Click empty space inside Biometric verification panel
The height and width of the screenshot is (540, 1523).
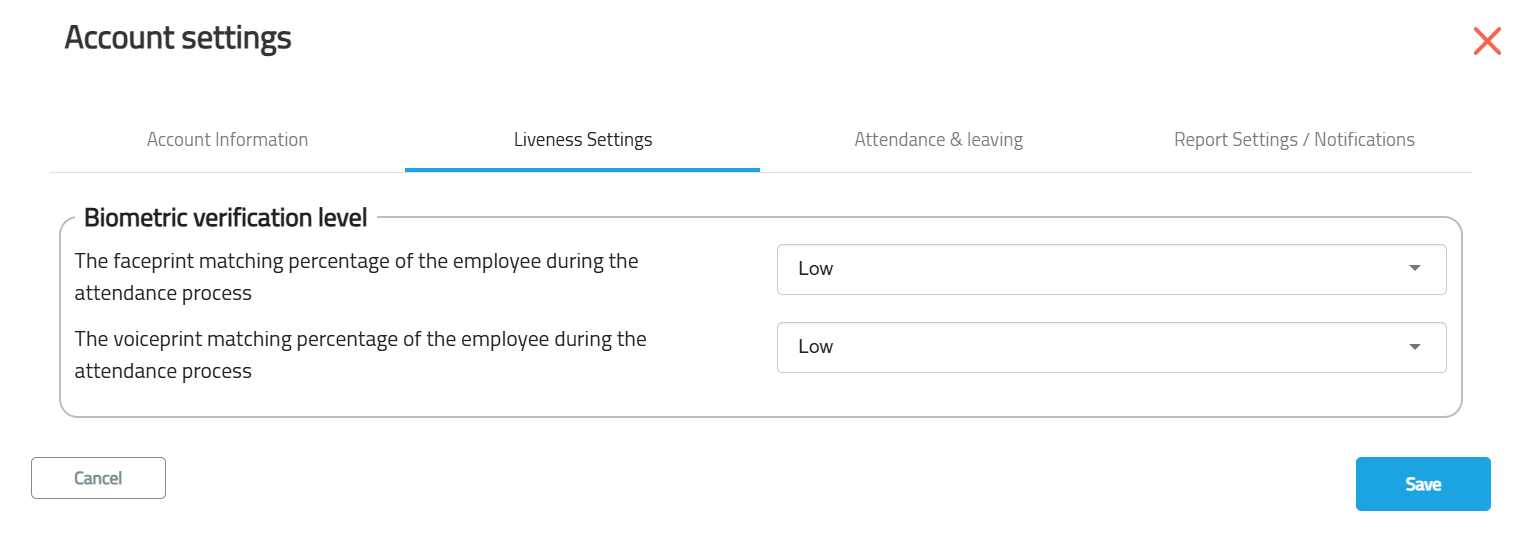(x=760, y=396)
